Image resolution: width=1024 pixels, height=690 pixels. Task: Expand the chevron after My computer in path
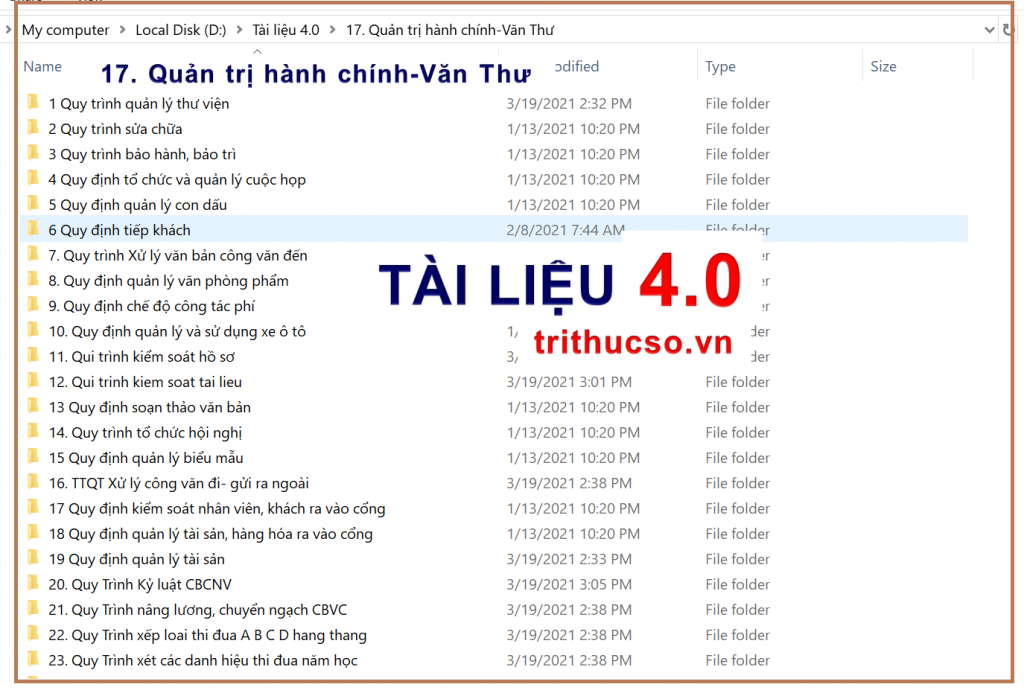(x=122, y=30)
